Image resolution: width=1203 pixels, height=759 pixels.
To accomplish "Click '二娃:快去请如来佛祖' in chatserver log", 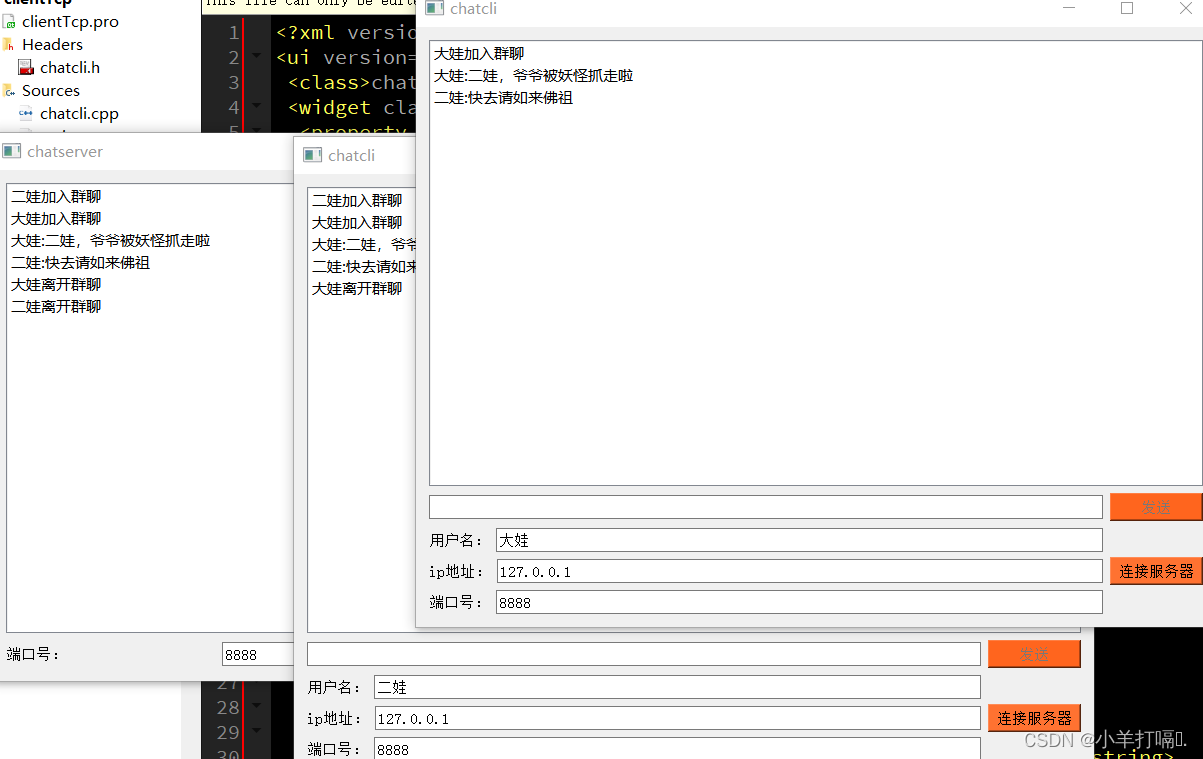I will coord(80,262).
